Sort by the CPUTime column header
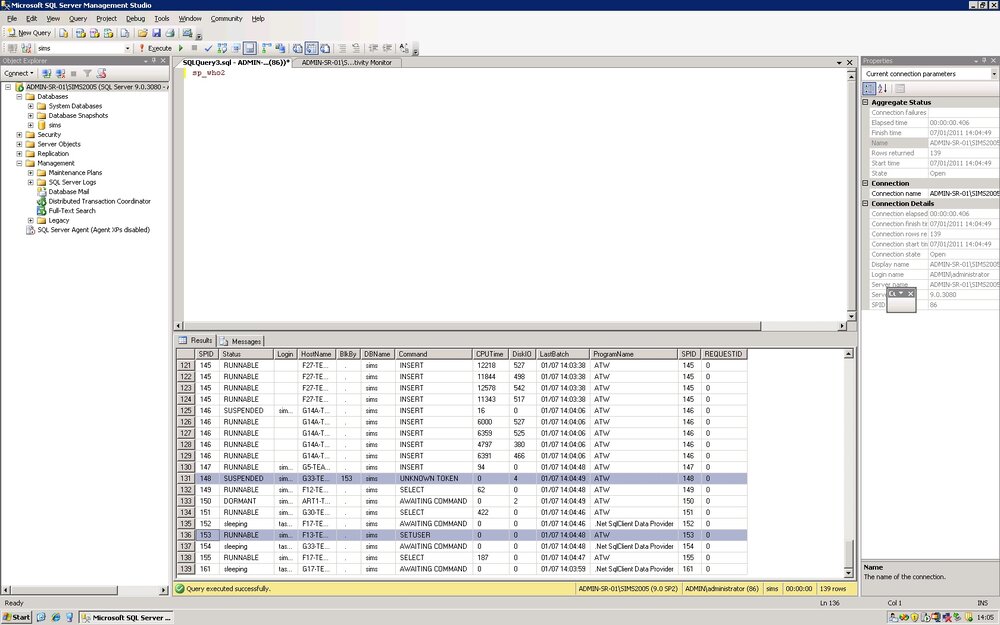 pyautogui.click(x=490, y=354)
